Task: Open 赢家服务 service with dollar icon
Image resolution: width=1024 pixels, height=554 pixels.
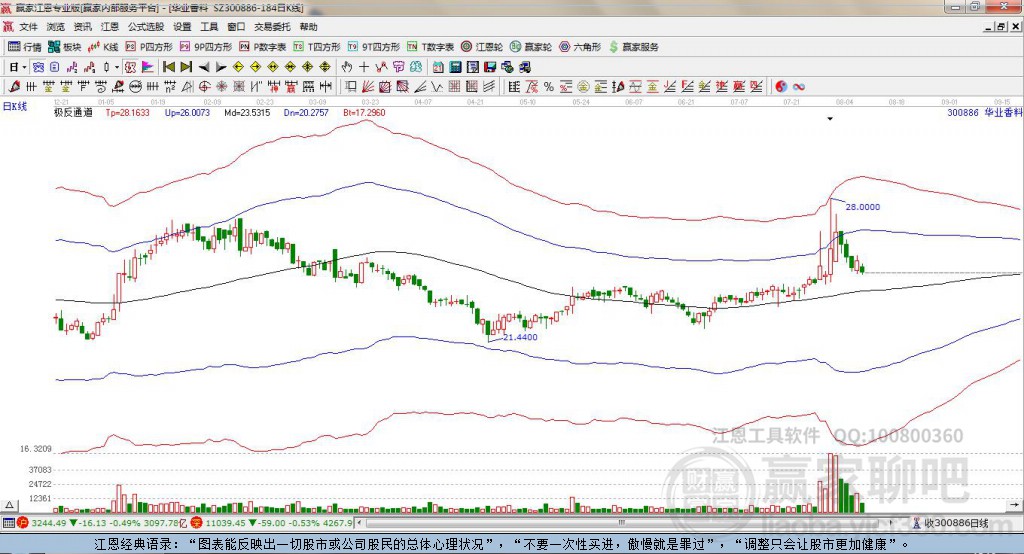Action: pyautogui.click(x=633, y=47)
